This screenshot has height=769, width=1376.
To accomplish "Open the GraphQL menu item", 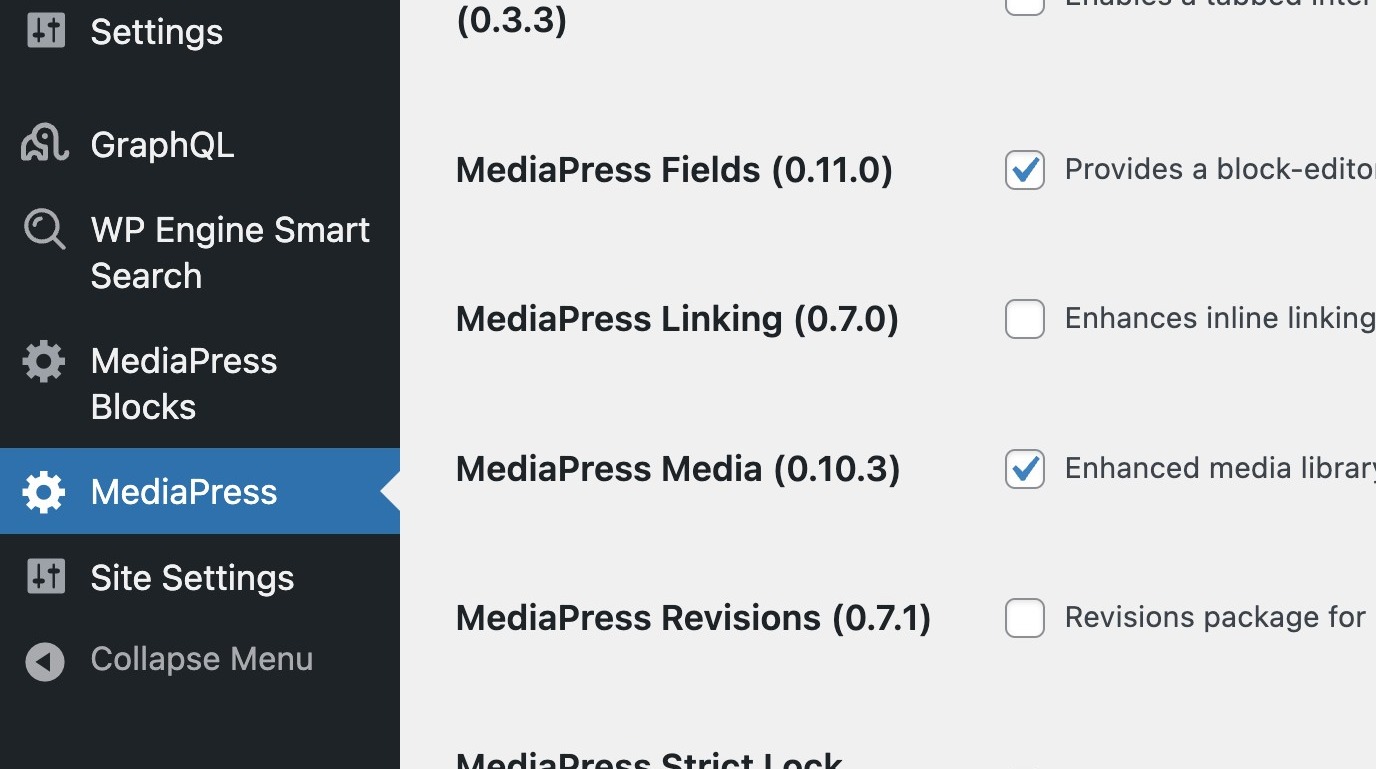I will (x=162, y=146).
